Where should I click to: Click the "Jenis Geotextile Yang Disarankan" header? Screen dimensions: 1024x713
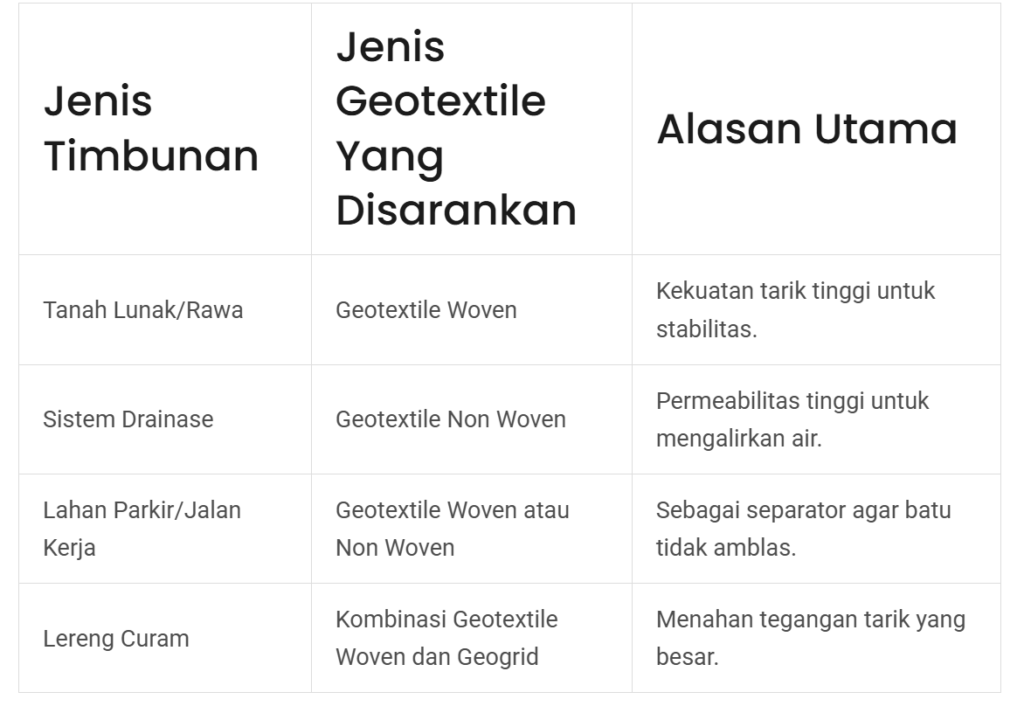coord(456,129)
